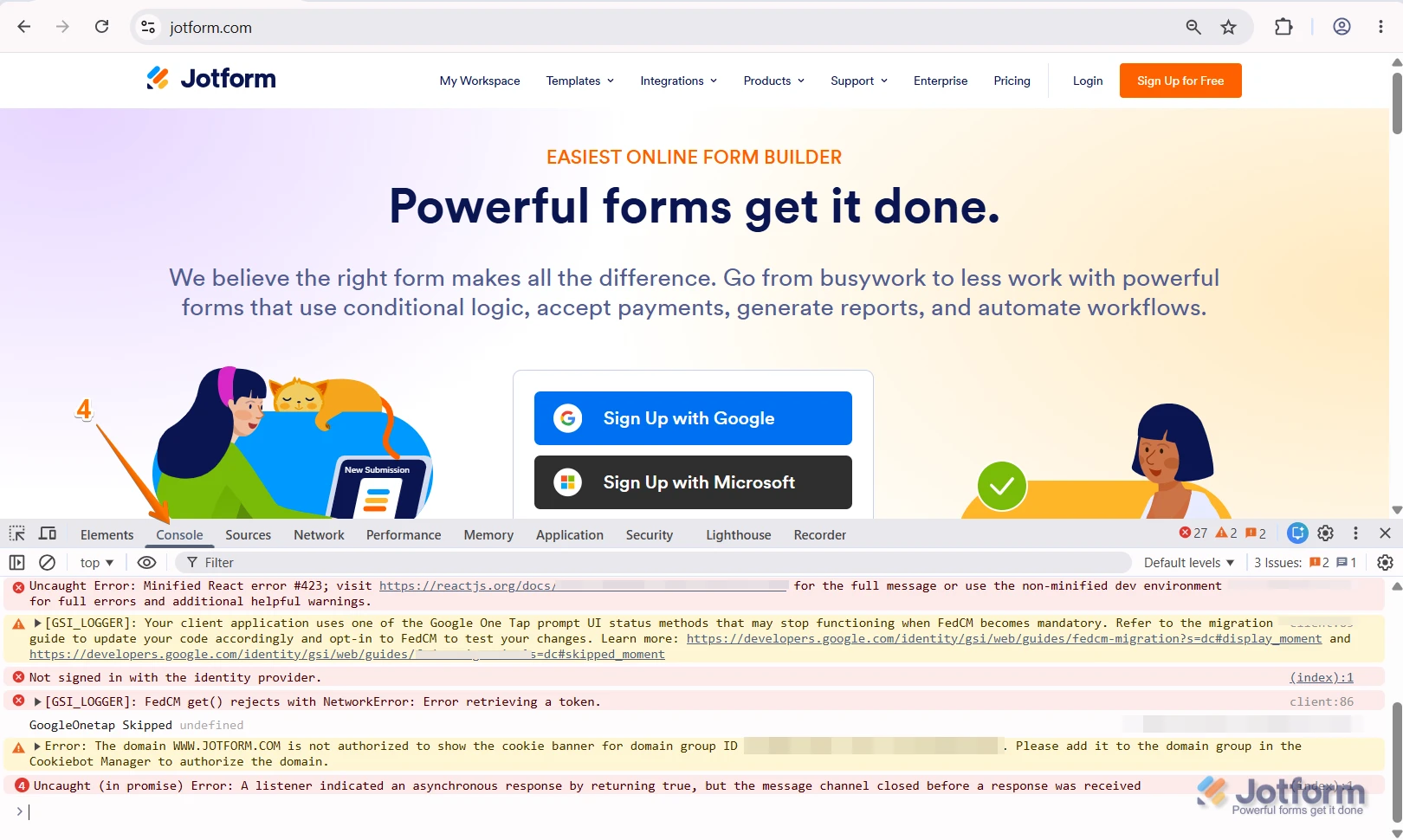Viewport: 1403px width, 840px height.
Task: Click Sign Up for Free button
Action: 1180,81
